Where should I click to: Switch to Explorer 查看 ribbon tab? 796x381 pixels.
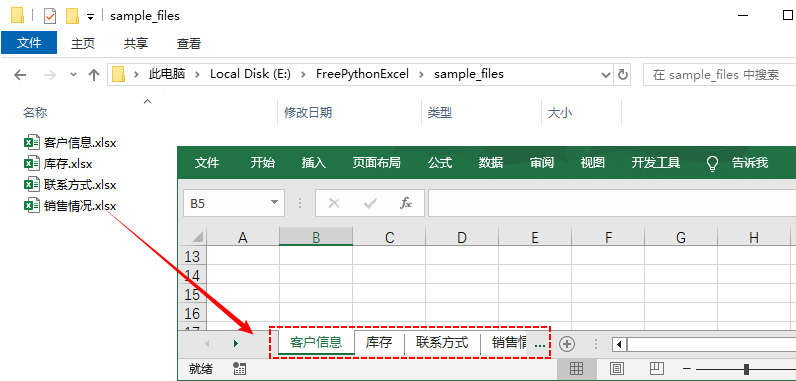click(x=189, y=44)
